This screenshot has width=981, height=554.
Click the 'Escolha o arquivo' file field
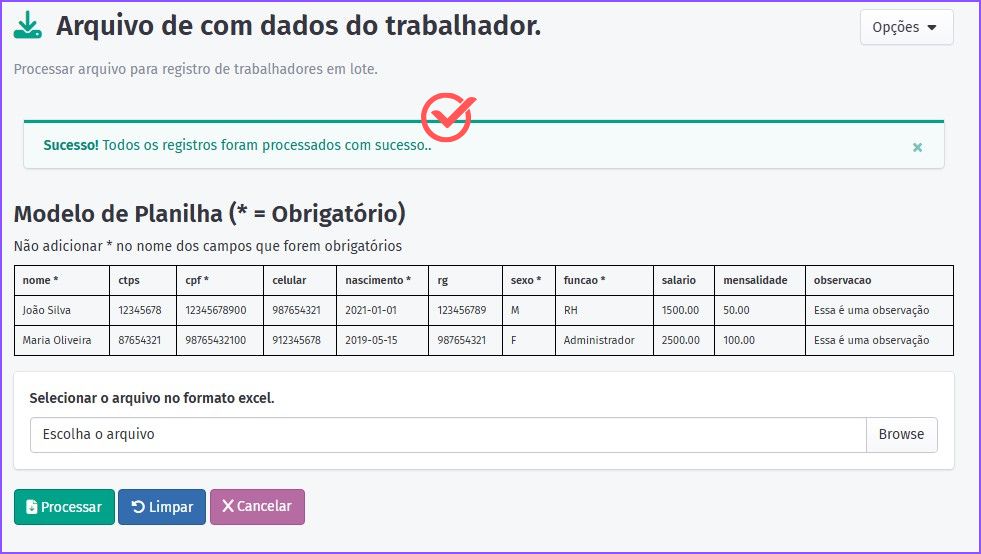pos(447,435)
